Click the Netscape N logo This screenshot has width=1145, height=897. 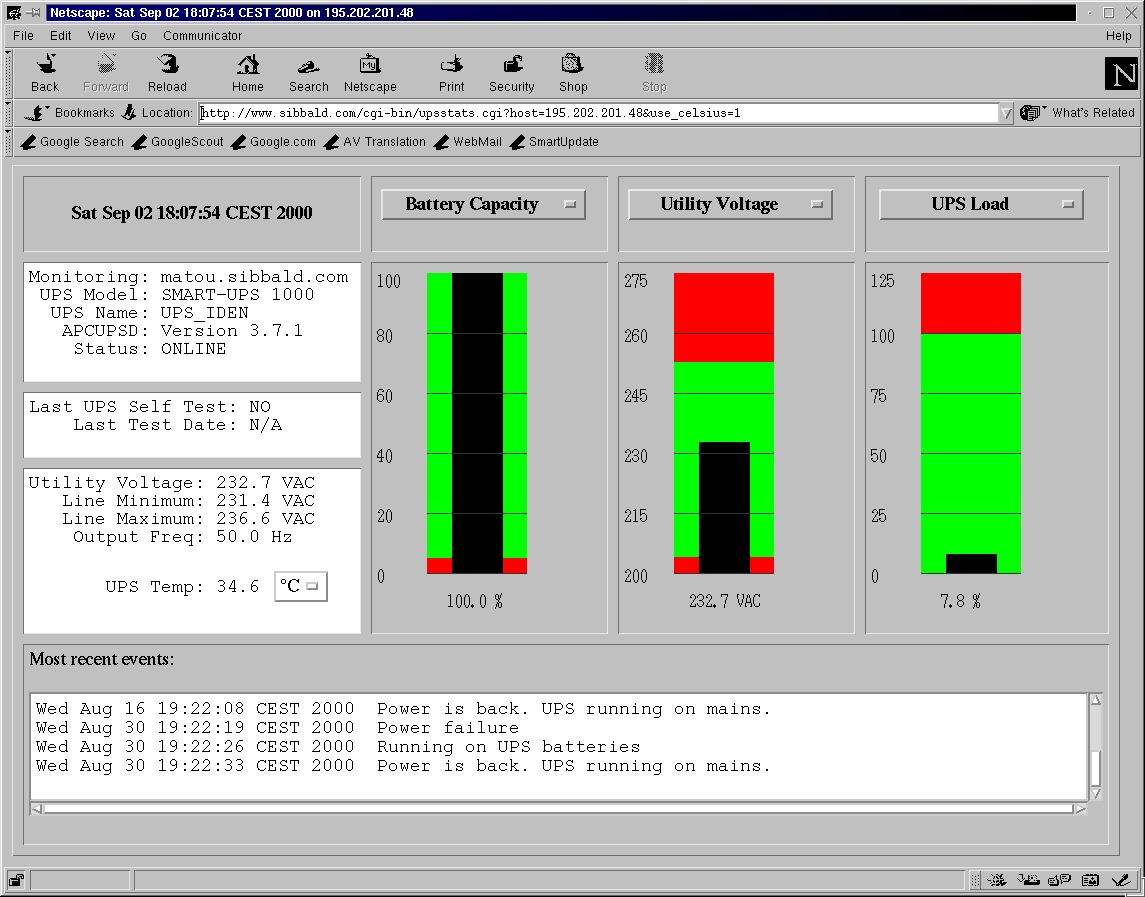click(x=1120, y=74)
